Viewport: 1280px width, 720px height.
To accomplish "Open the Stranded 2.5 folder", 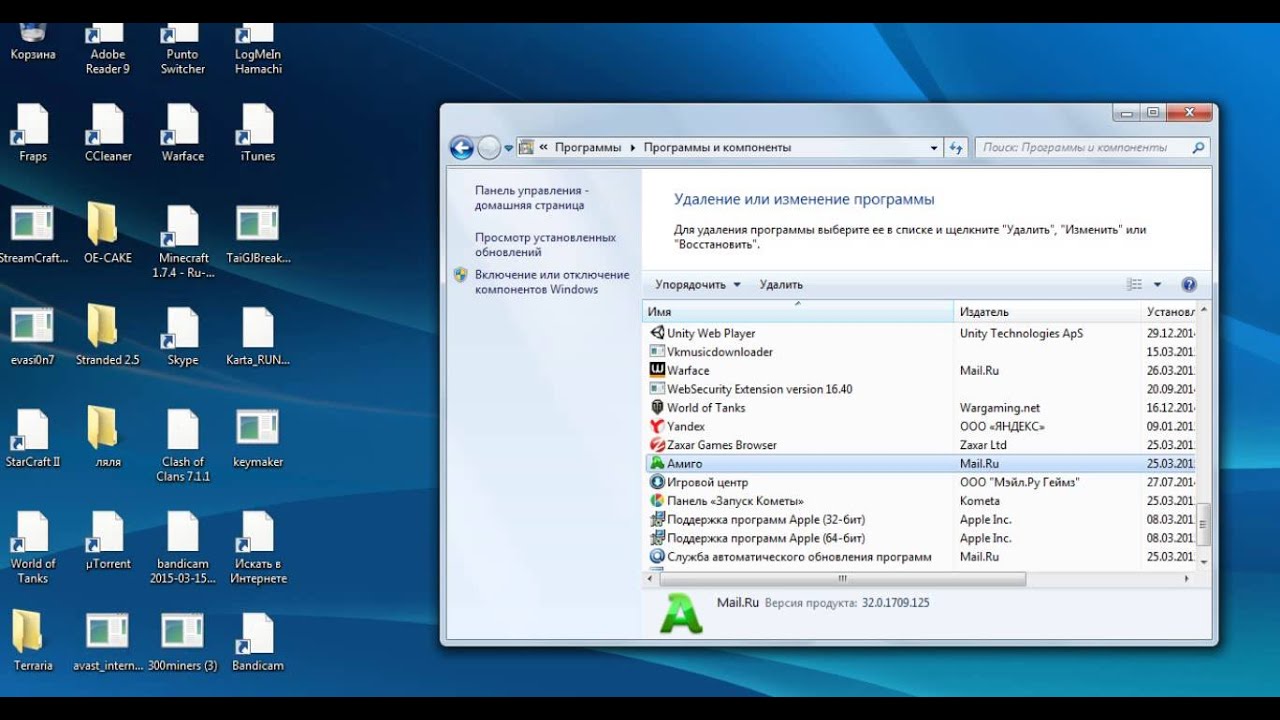I will [107, 337].
